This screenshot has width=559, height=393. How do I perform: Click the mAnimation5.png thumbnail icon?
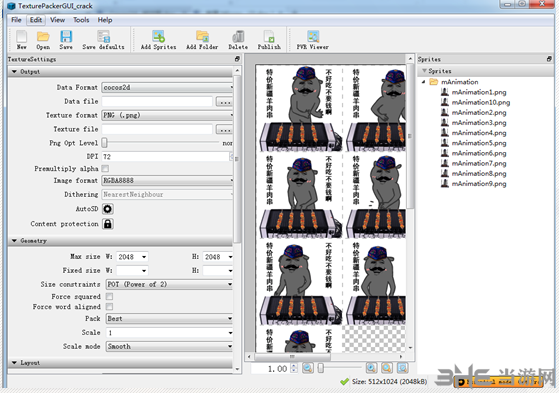click(x=445, y=143)
